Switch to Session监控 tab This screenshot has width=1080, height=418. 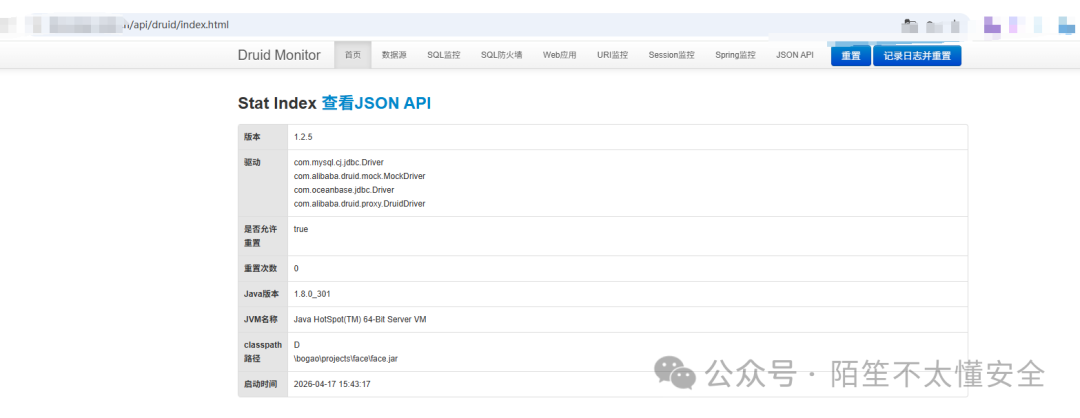click(x=672, y=55)
